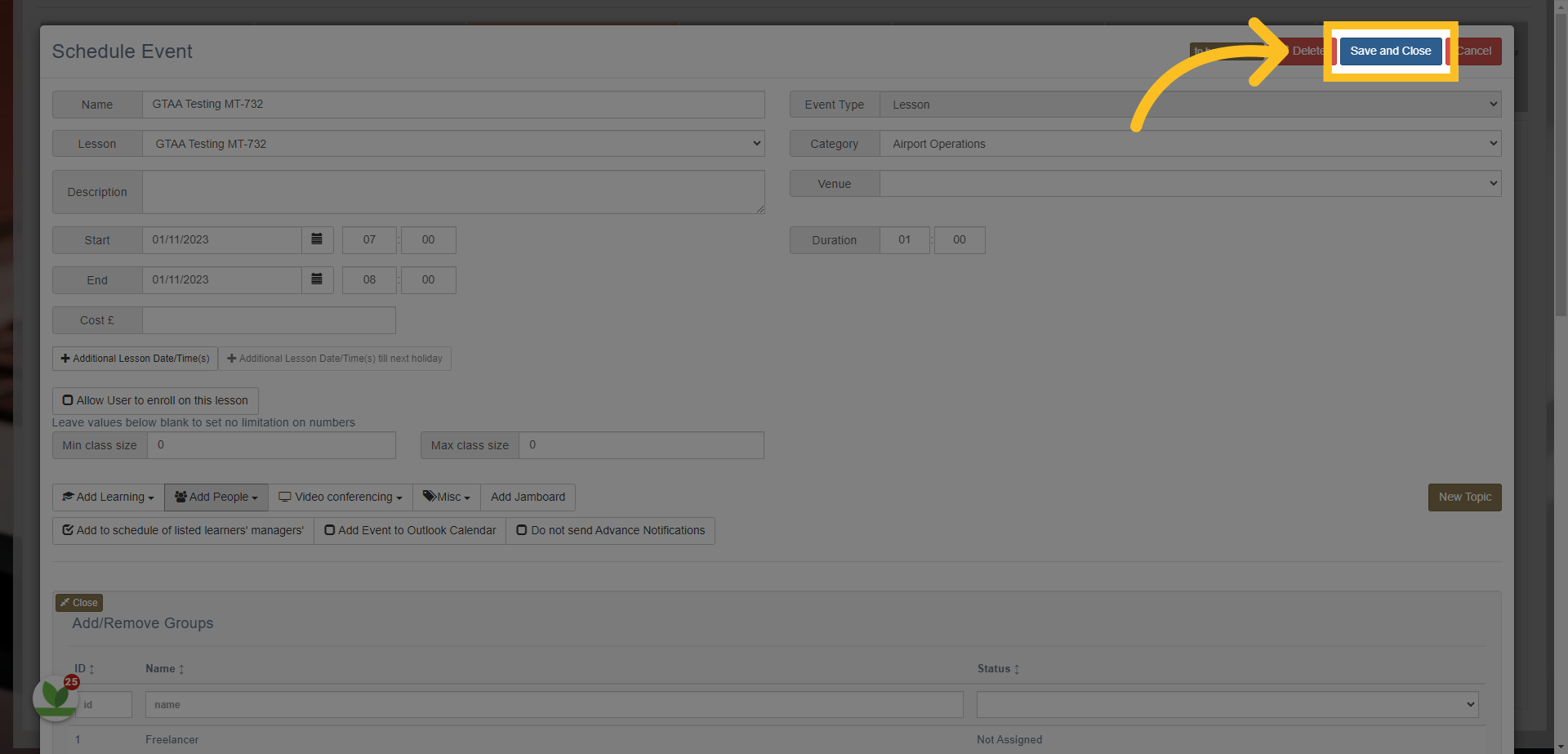1568x754 pixels.
Task: Sort groups table by Name column
Action: point(165,669)
